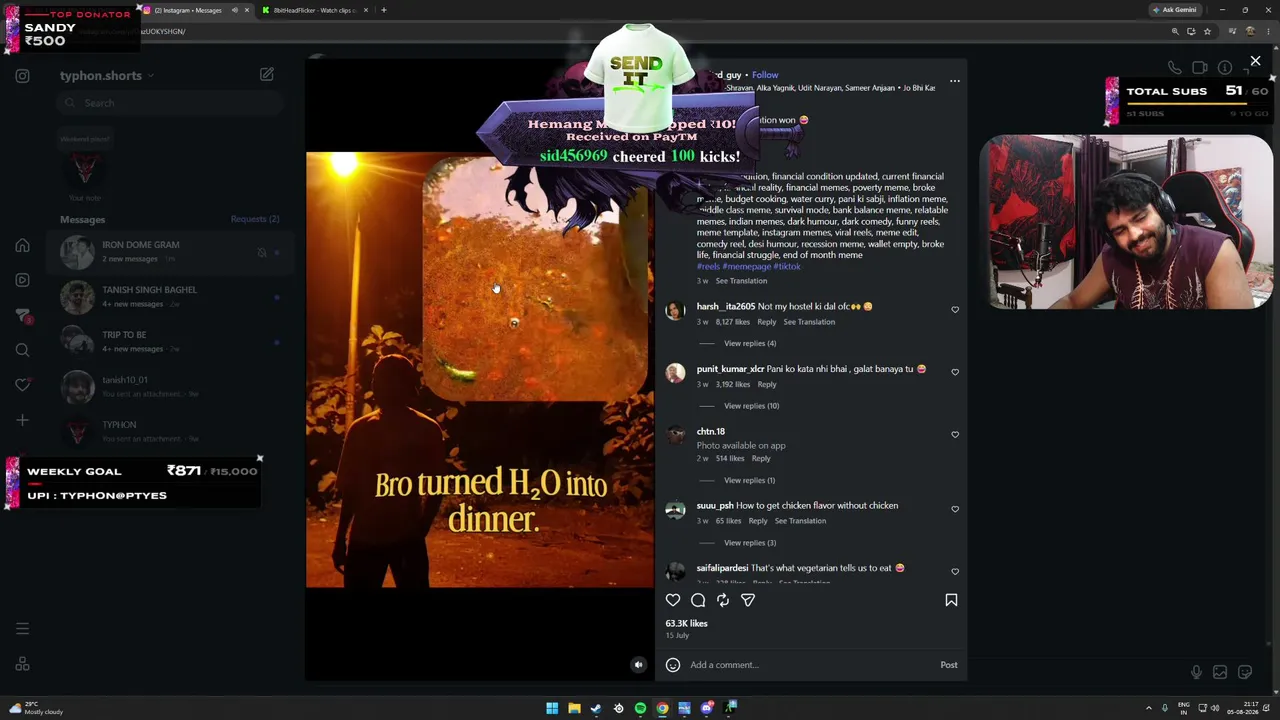Like harsh_ita2605's comment
The height and width of the screenshot is (720, 1280).
click(x=955, y=310)
